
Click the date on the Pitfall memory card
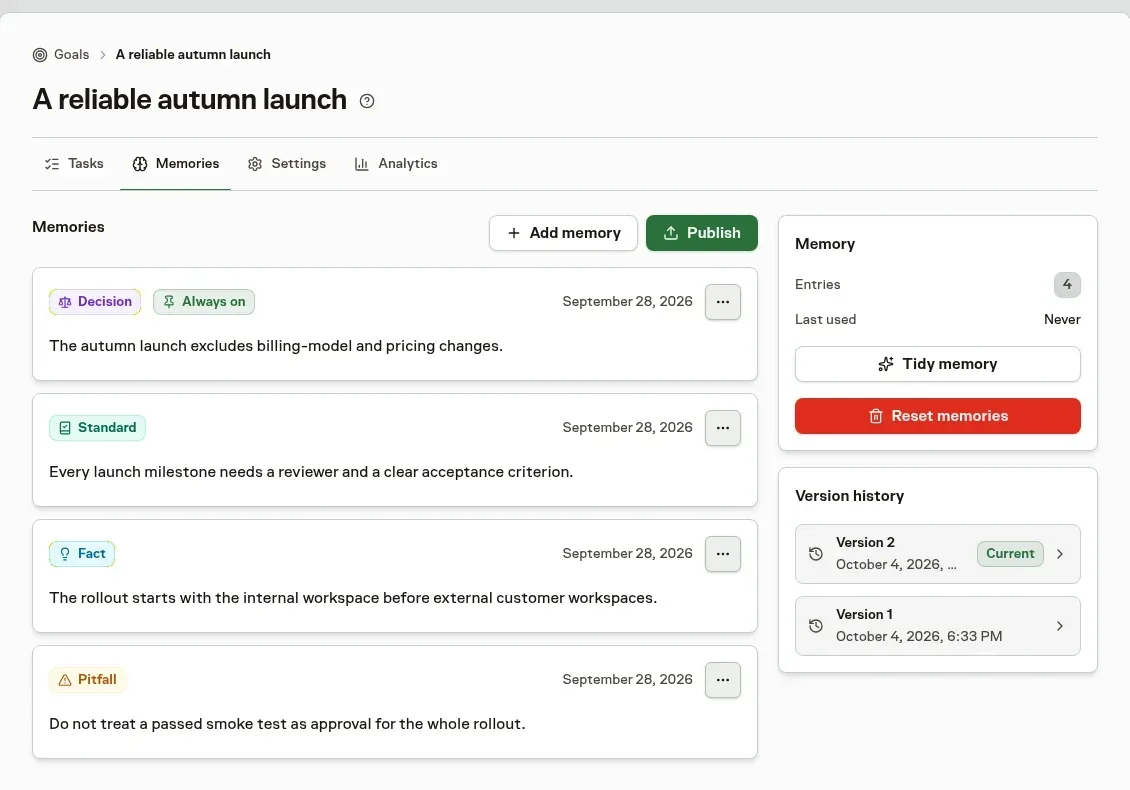(x=628, y=680)
